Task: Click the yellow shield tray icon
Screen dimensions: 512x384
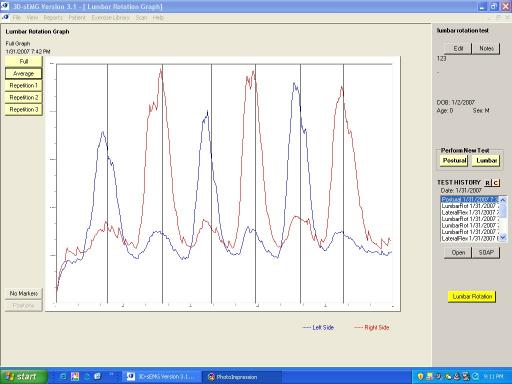Action: tap(420, 377)
